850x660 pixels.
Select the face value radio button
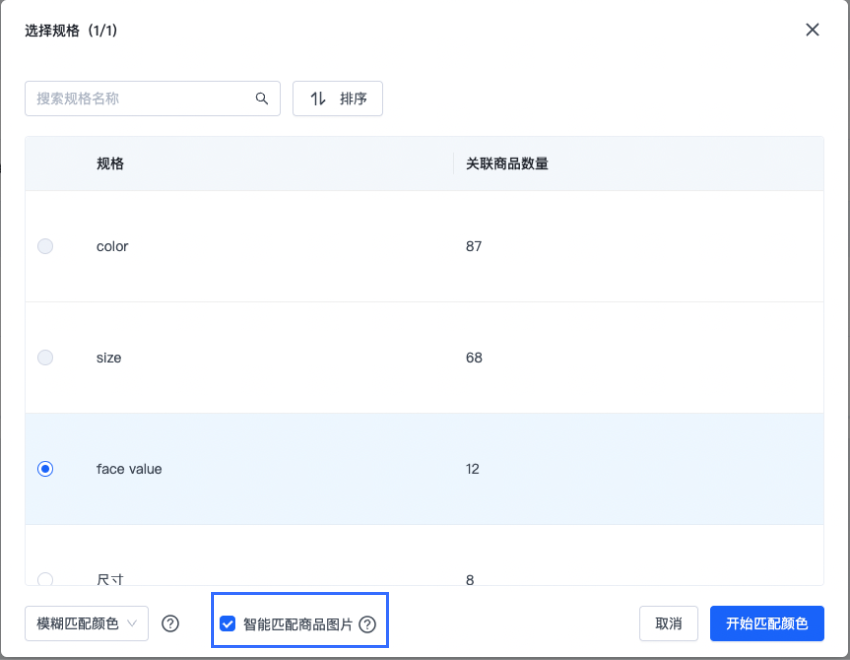coord(45,469)
